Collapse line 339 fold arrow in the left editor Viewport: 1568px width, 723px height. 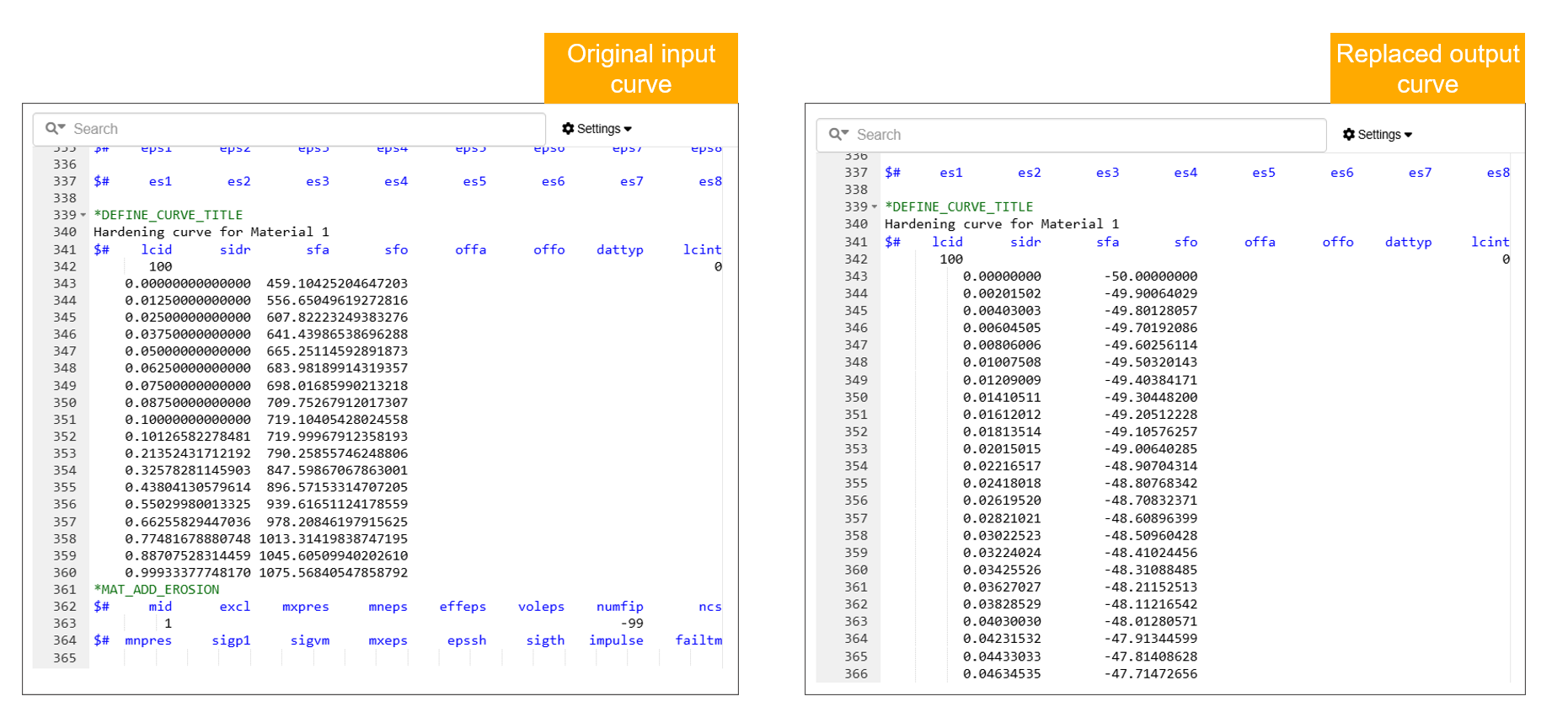(83, 216)
